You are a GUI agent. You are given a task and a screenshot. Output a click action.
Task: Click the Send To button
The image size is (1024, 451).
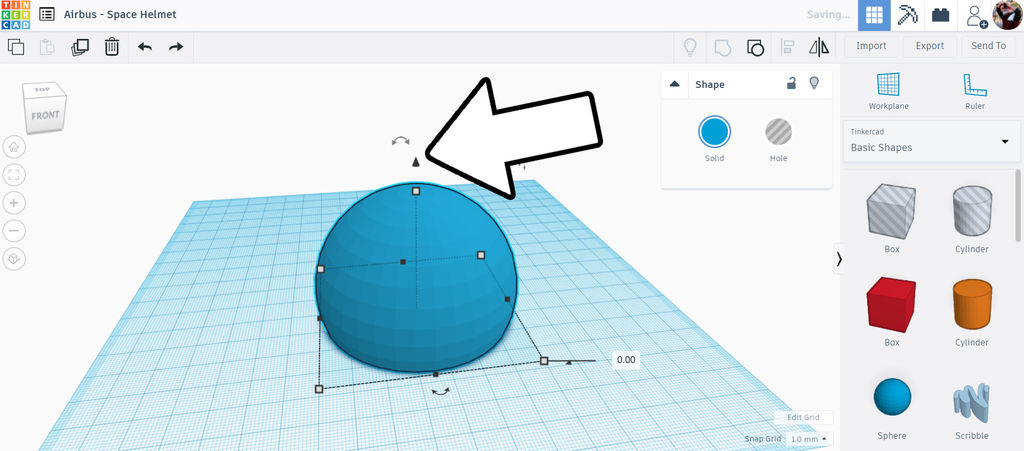[988, 46]
